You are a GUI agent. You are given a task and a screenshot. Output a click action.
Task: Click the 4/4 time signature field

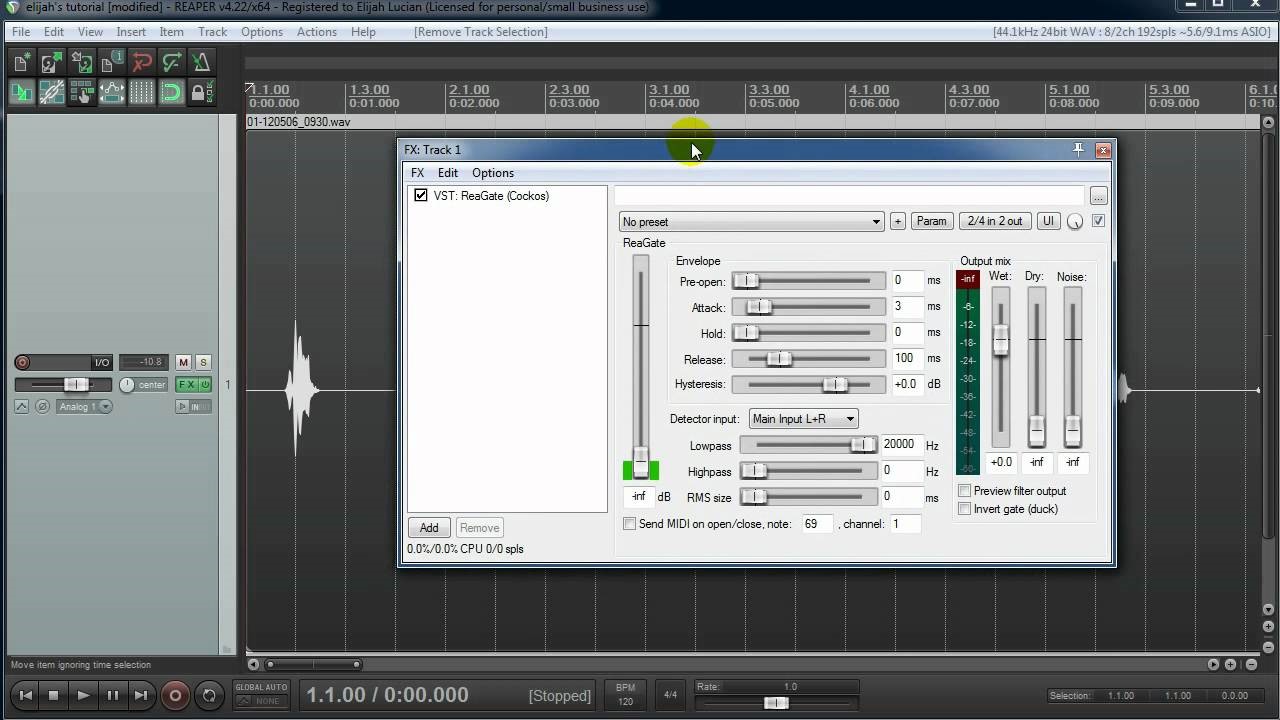pos(670,695)
